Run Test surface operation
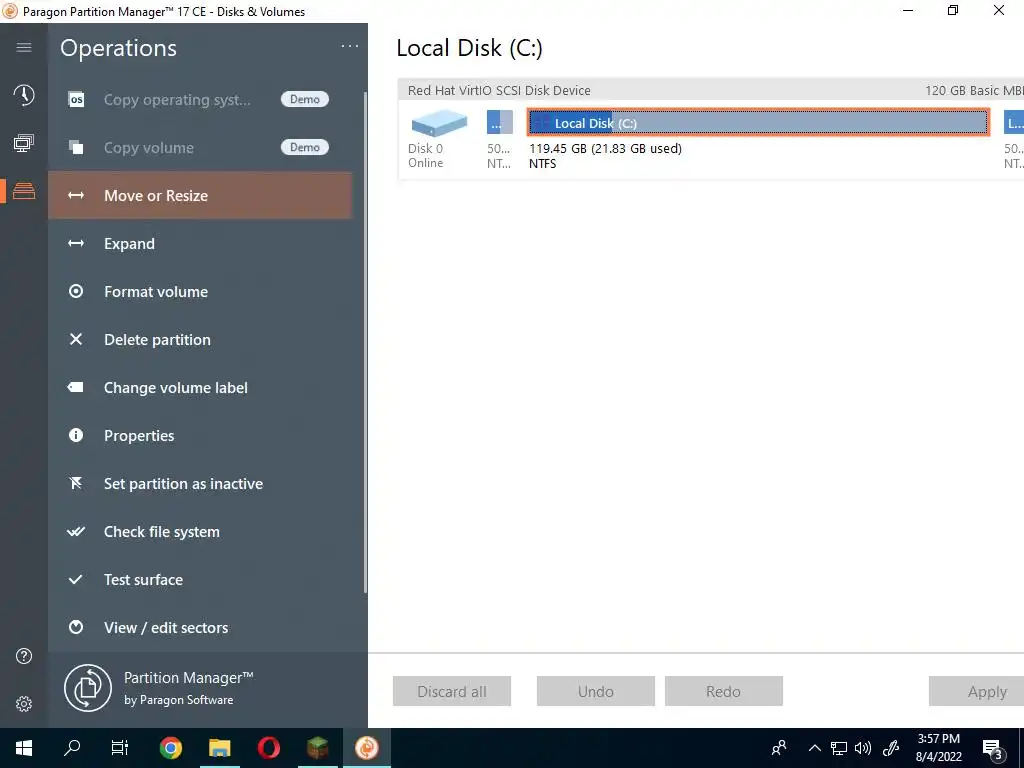1024x768 pixels. pos(200,579)
